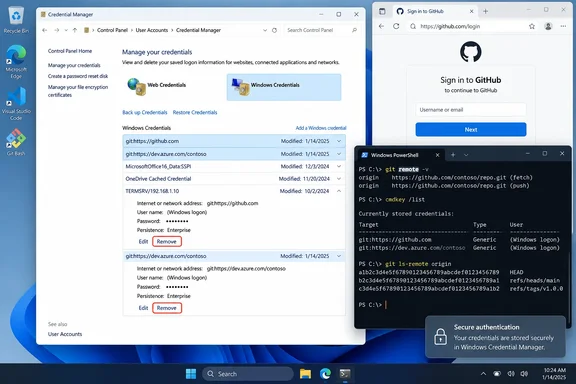Add GitHub page to favorites star

[x=532, y=26]
